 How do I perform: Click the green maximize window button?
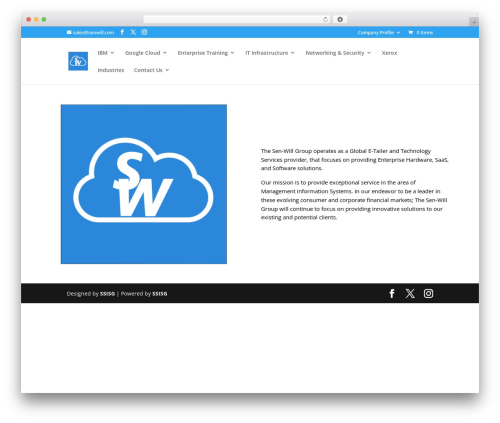coord(44,19)
